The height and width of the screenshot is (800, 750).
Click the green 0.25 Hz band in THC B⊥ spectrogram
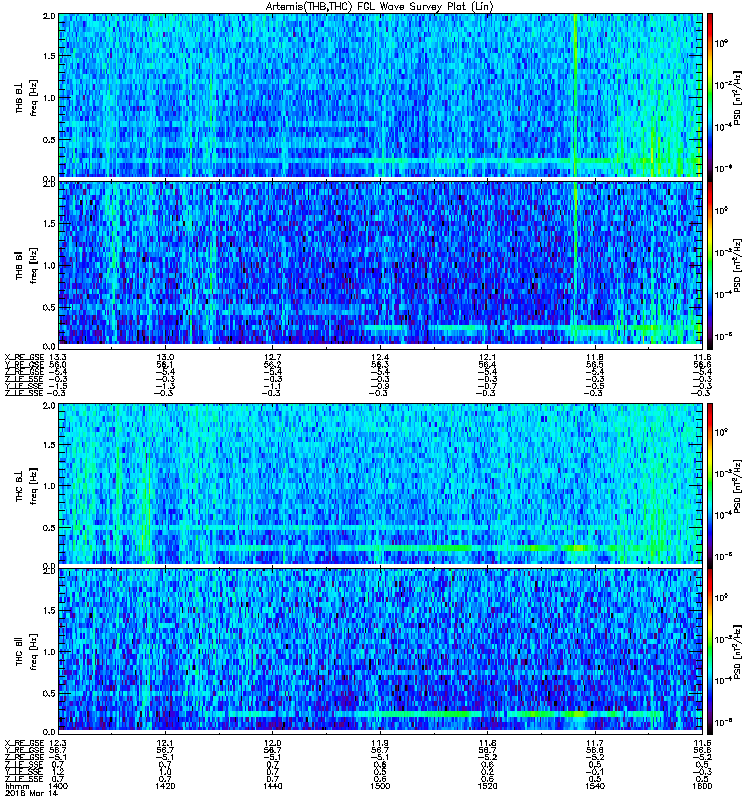429,547
